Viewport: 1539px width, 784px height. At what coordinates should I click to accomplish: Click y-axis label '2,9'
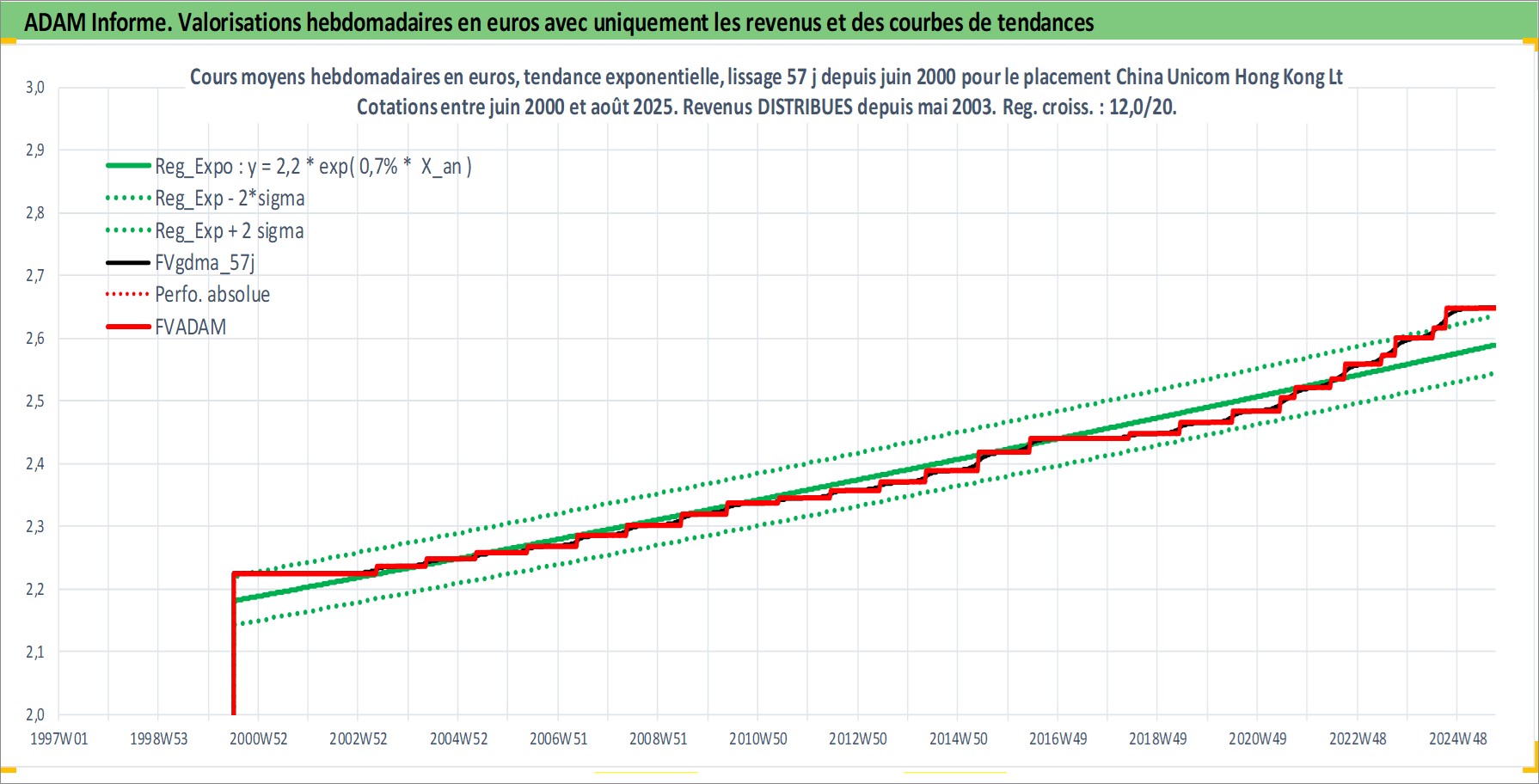34,150
